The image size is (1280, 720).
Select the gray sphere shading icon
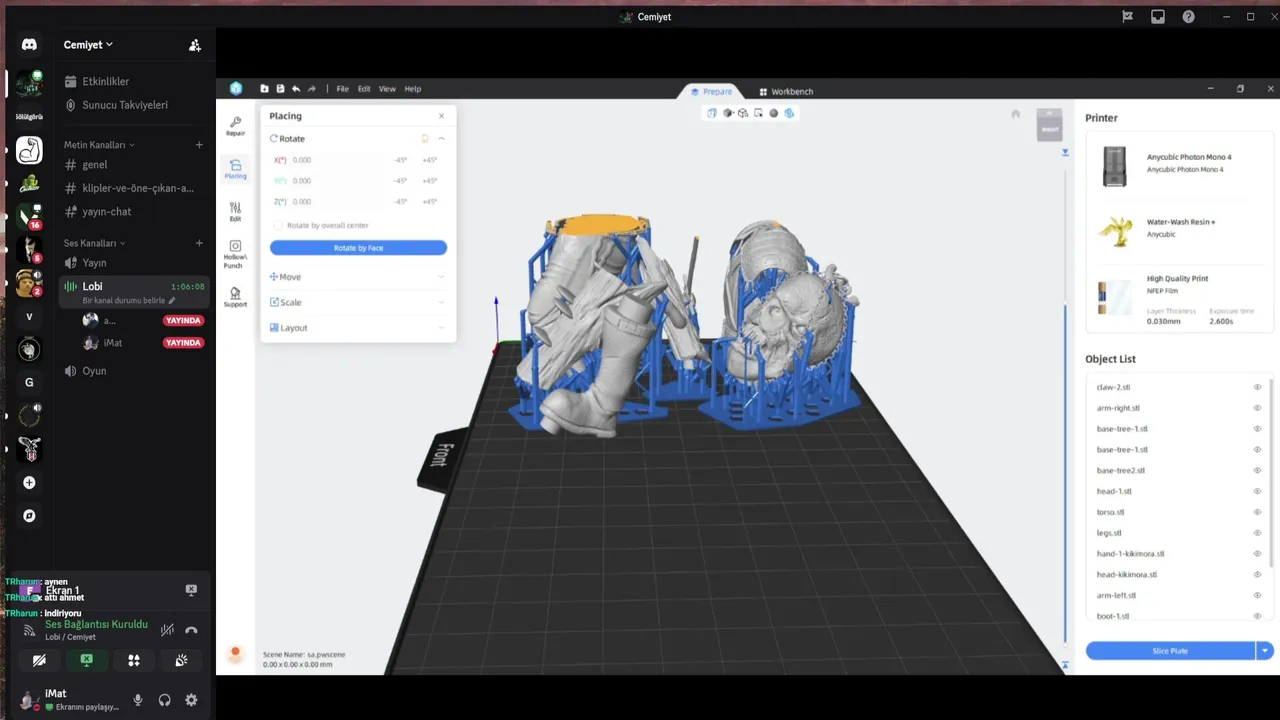(773, 113)
